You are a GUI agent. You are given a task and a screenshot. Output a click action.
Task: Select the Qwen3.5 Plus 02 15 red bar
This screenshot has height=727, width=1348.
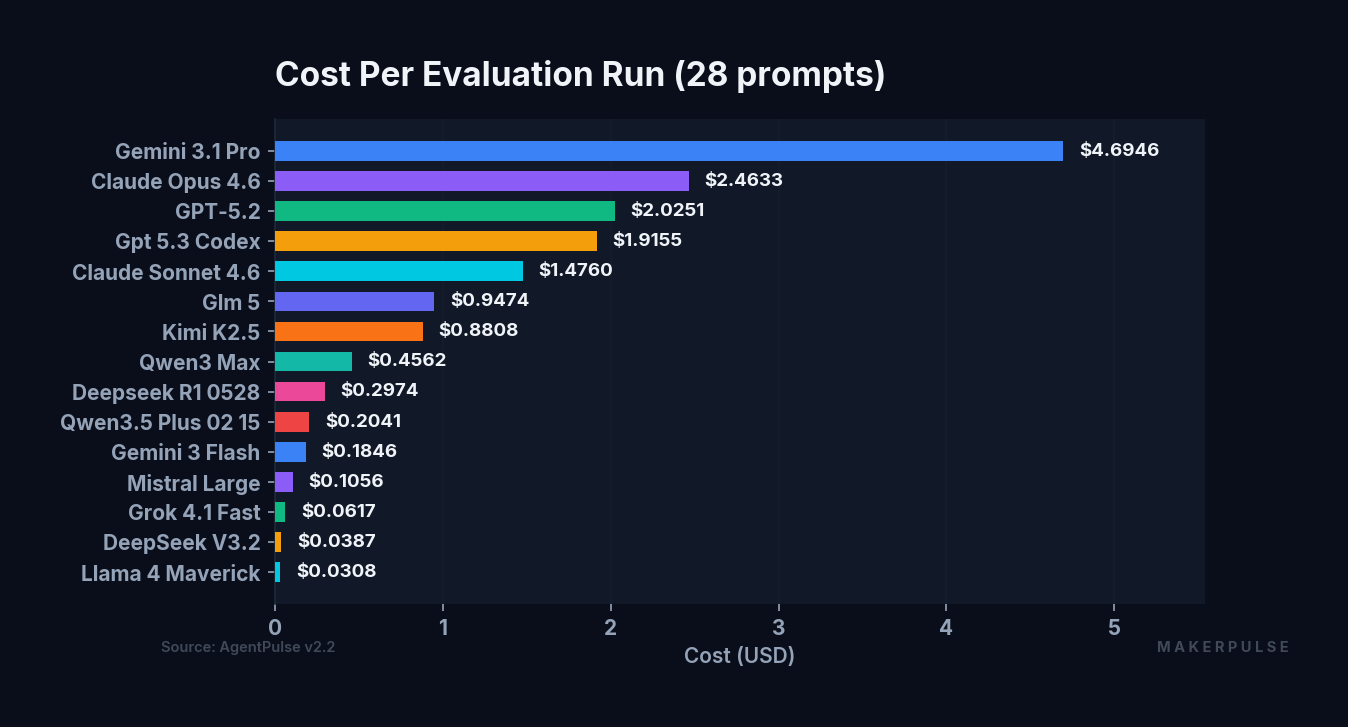292,421
